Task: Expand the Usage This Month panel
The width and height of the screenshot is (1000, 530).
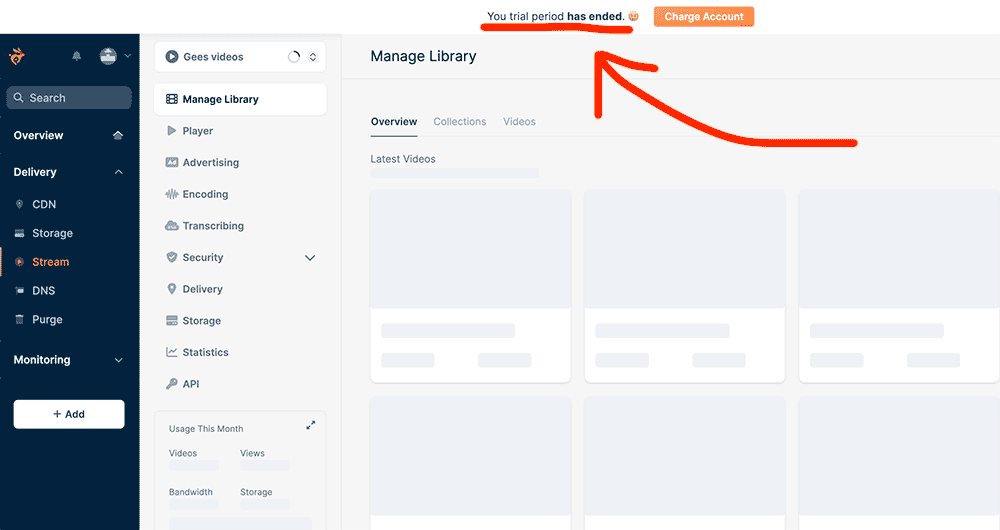Action: (311, 425)
